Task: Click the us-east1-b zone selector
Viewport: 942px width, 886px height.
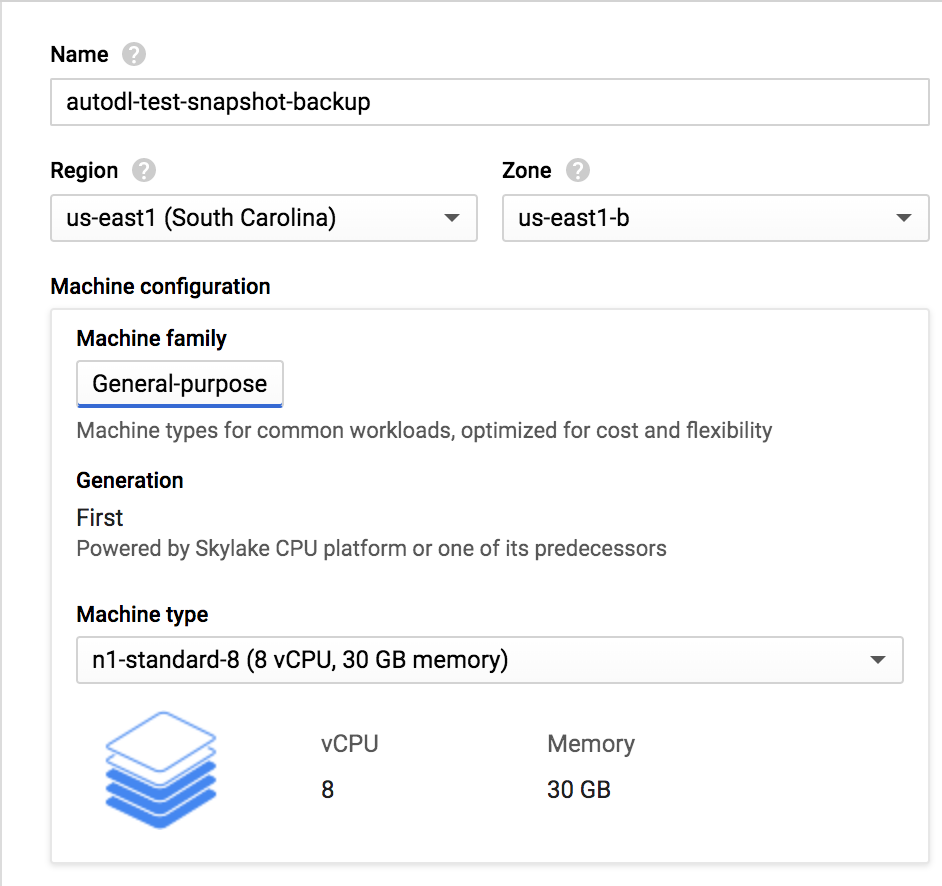Action: 716,218
